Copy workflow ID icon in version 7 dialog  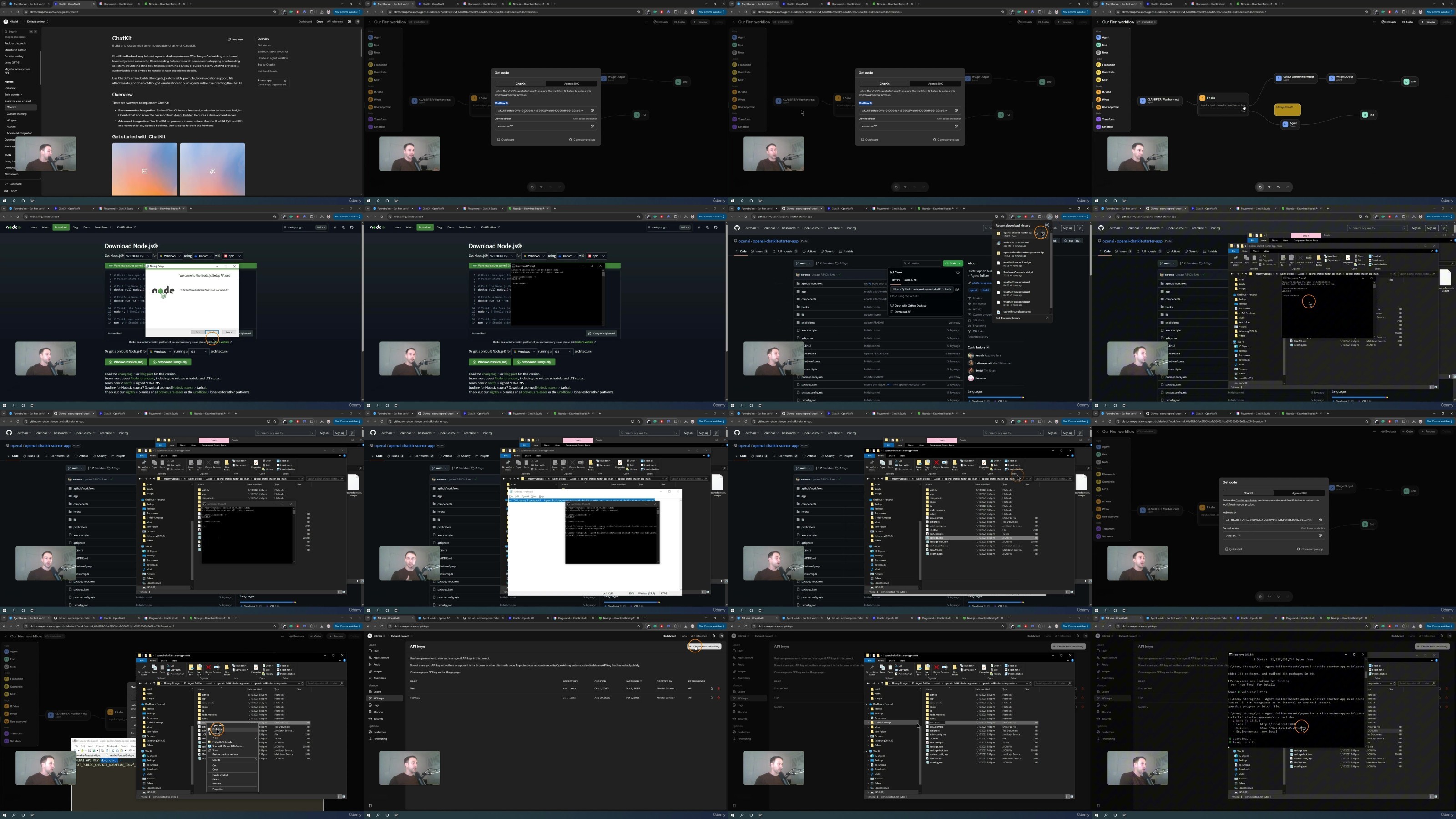coord(1320,520)
